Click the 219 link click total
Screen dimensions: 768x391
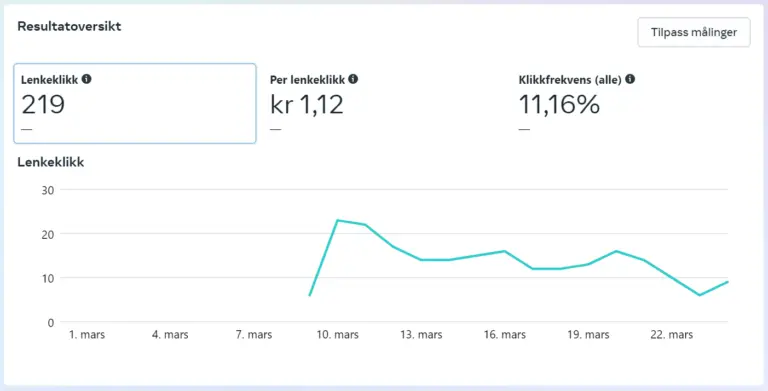[43, 104]
